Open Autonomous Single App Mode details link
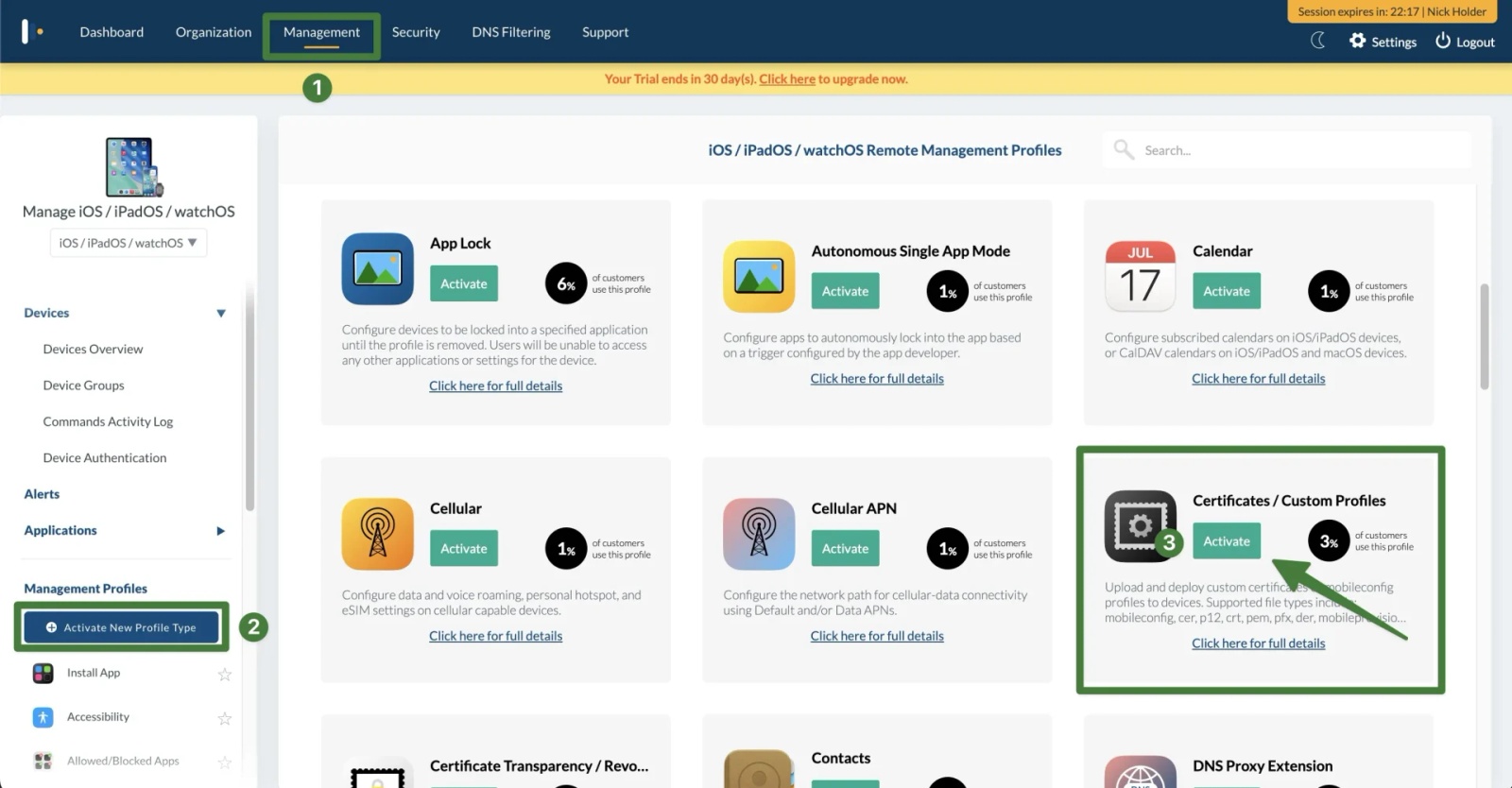Screen dimensions: 1512x788 tap(877, 378)
